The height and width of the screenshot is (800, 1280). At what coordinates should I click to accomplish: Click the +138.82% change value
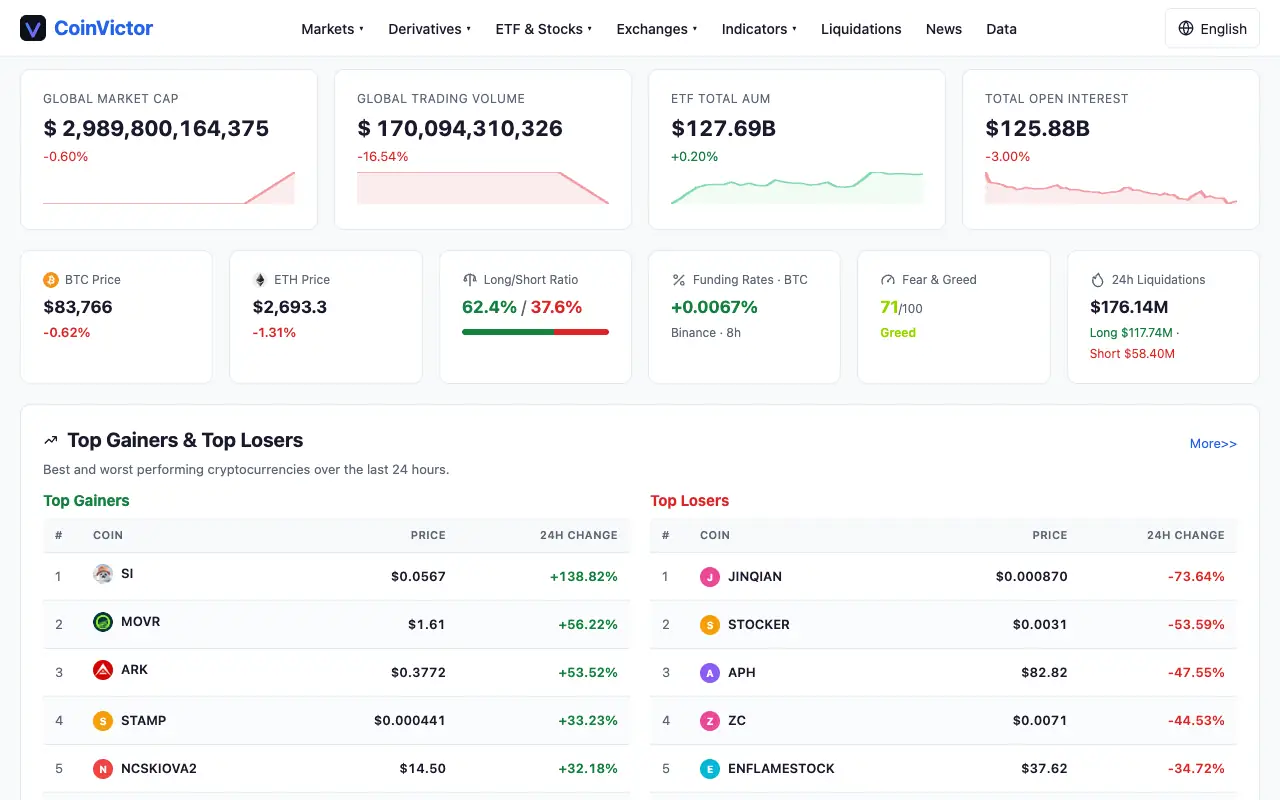pyautogui.click(x=584, y=577)
